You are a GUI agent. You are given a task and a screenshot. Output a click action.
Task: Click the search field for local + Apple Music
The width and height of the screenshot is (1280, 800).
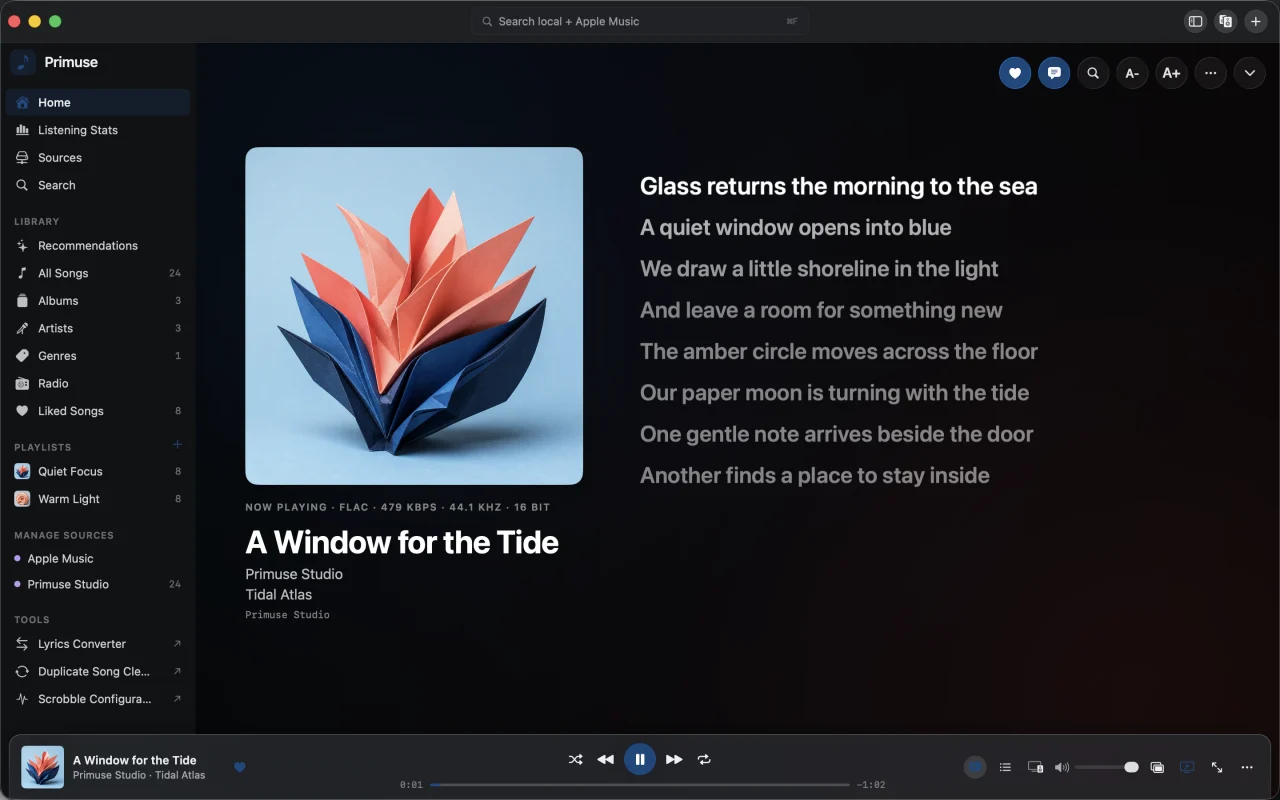point(640,21)
